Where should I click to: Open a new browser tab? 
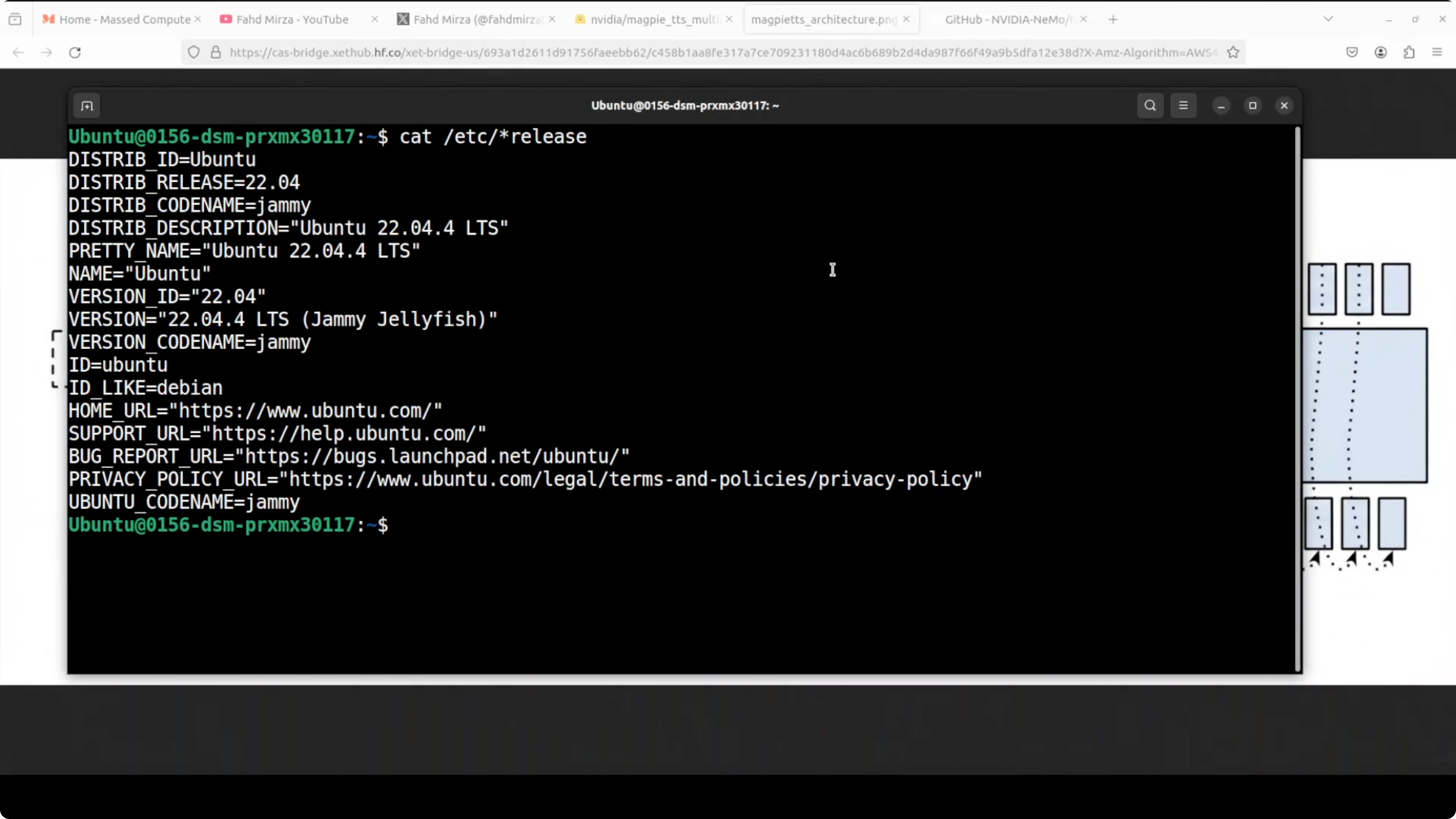pos(1113,19)
